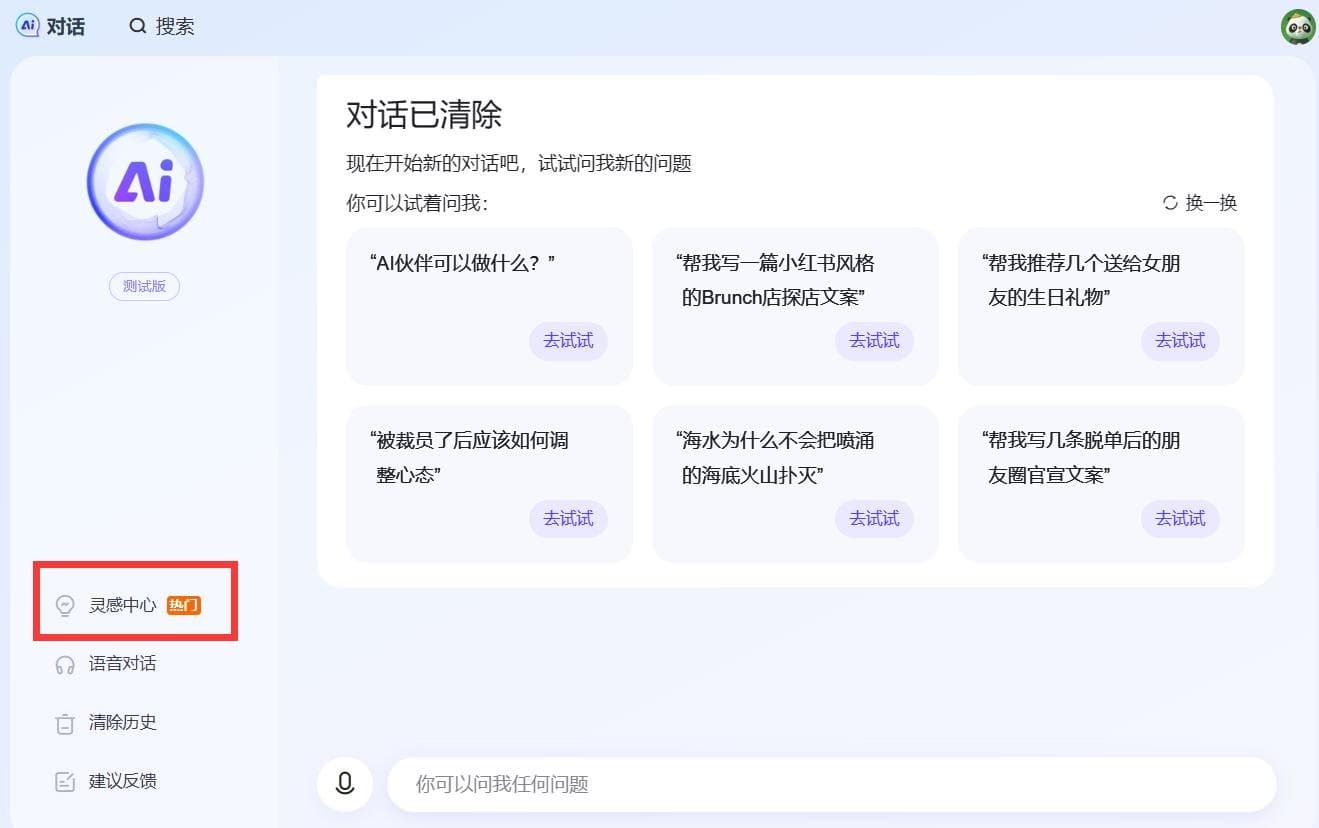Screen dimensions: 1319x828
Task: Click the large Ai avatar logo
Action: coord(144,181)
